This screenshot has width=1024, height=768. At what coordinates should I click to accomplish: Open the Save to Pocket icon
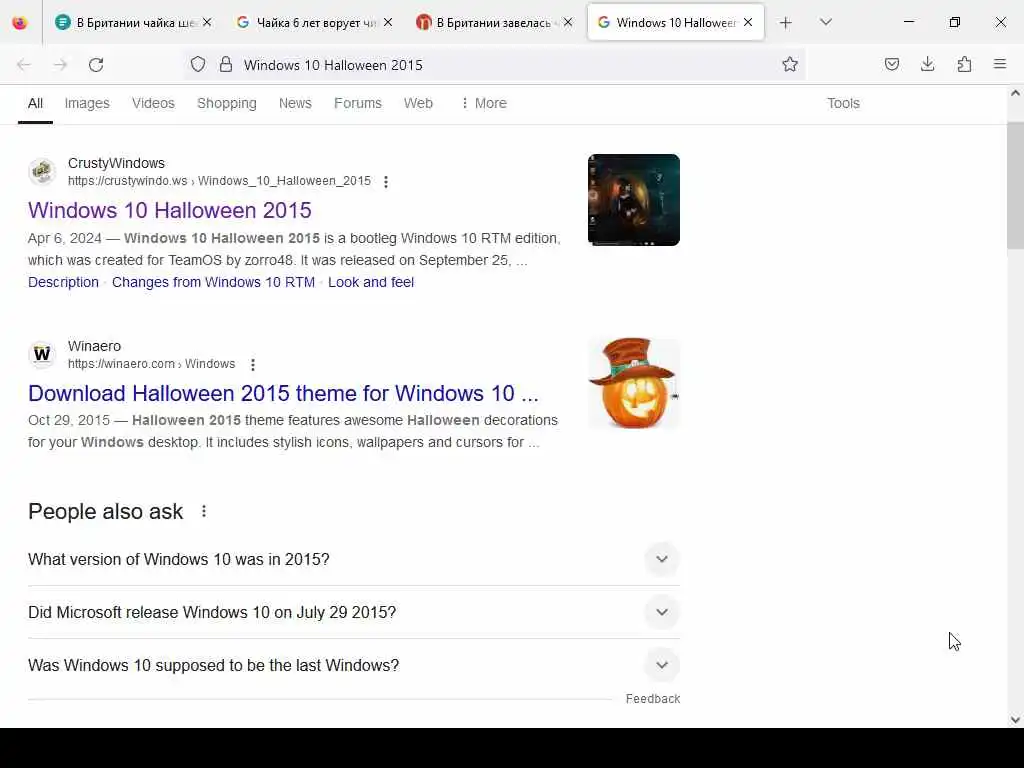pos(891,64)
